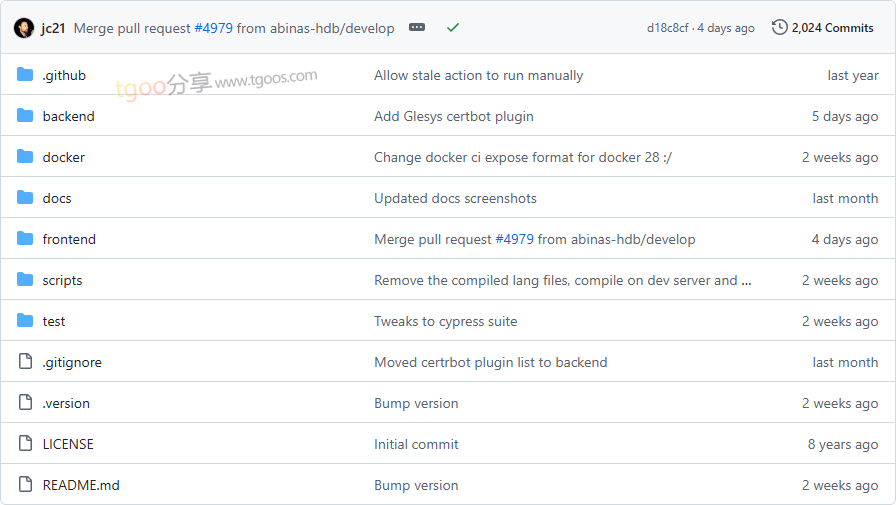Screen dimensions: 896x505
Task: Click commit hash d18c8cf
Action: (667, 28)
